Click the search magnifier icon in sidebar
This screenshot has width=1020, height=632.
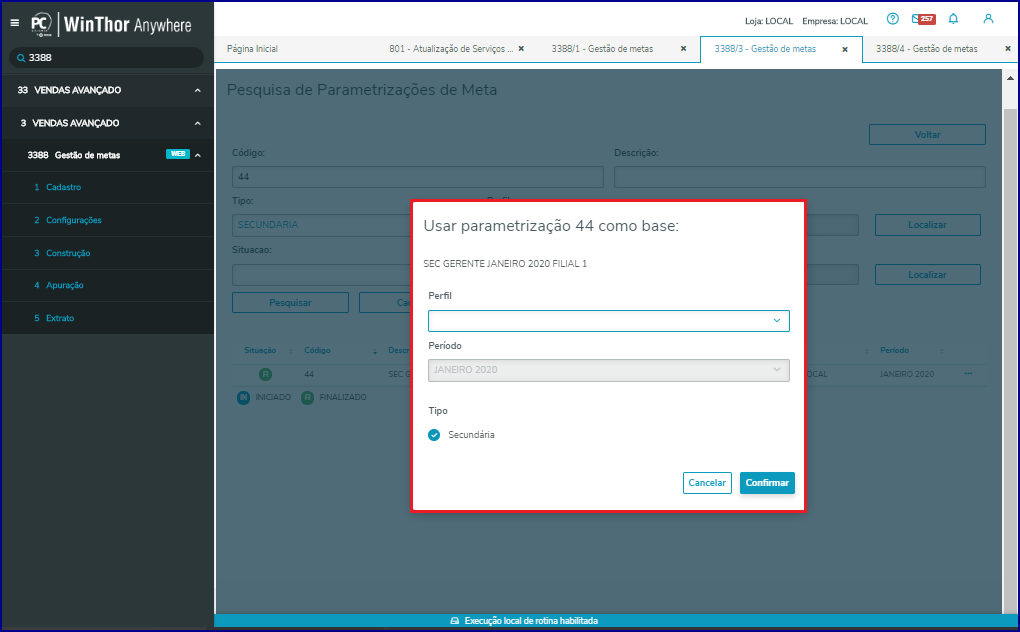point(21,58)
